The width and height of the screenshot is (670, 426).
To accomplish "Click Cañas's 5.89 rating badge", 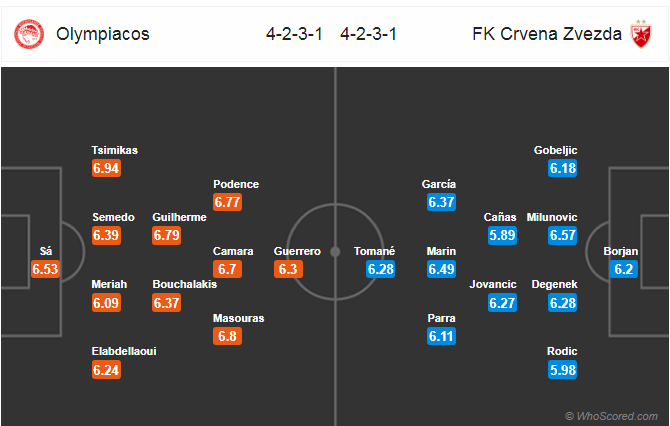I will [x=502, y=235].
